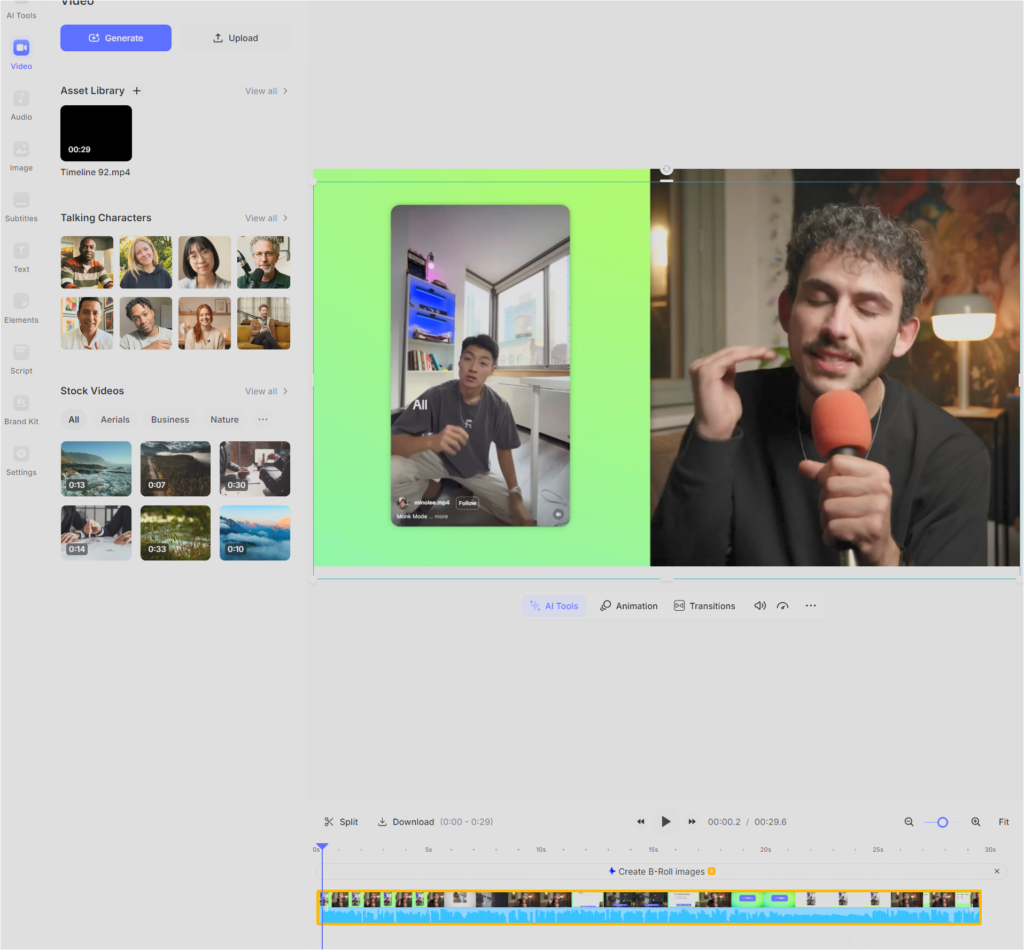Screen dimensions: 1024x950
Task: Open the Subtitles panel in sidebar
Action: (21, 206)
